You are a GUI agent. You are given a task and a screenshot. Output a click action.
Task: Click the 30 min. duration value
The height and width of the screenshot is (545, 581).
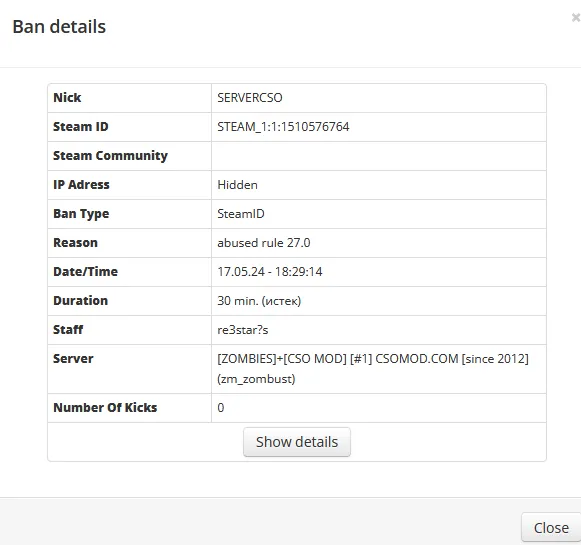pos(259,300)
